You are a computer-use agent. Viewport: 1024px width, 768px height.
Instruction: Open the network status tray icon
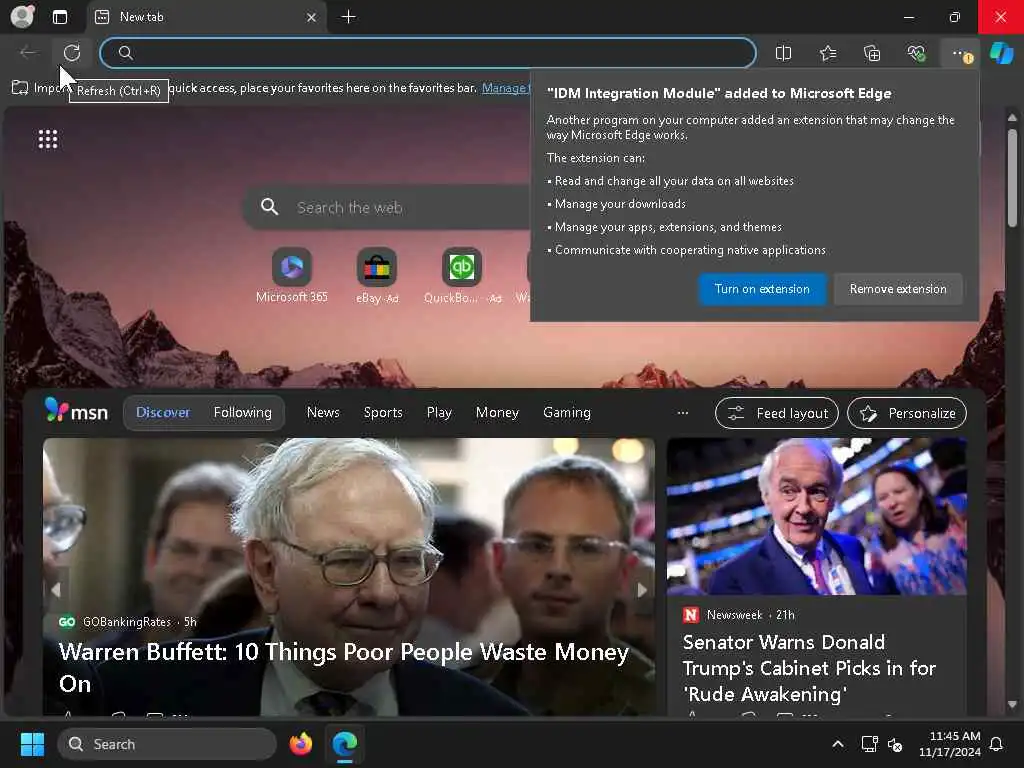(x=869, y=744)
